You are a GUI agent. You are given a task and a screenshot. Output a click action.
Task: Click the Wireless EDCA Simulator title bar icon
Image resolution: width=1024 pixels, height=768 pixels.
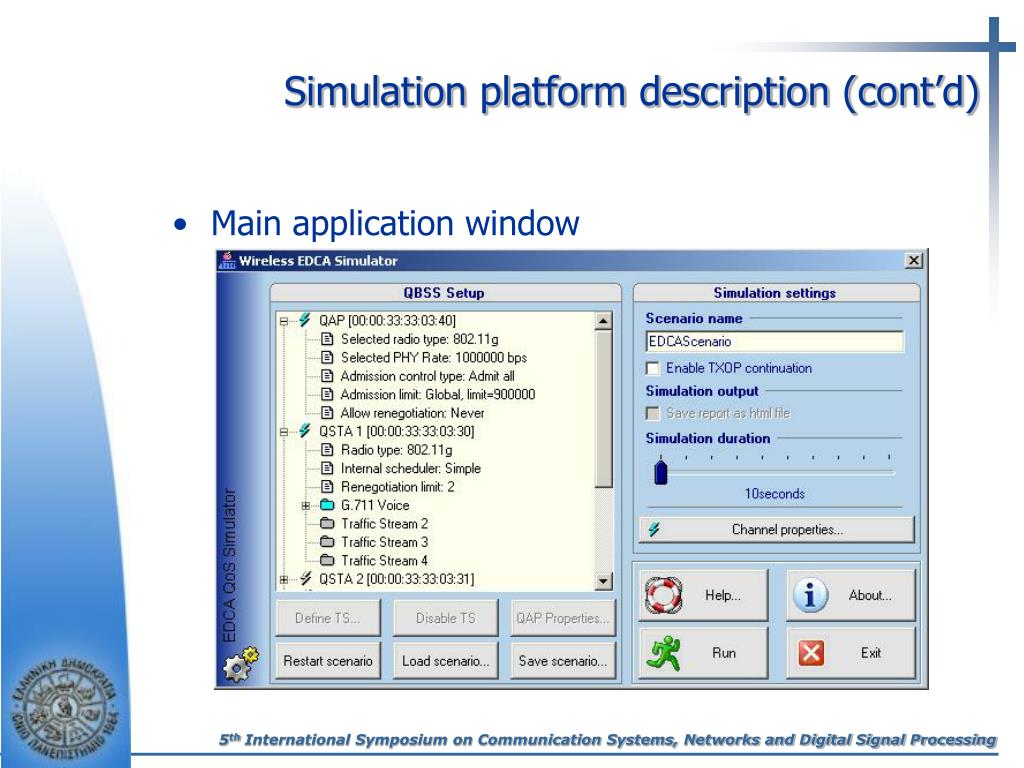click(x=227, y=261)
